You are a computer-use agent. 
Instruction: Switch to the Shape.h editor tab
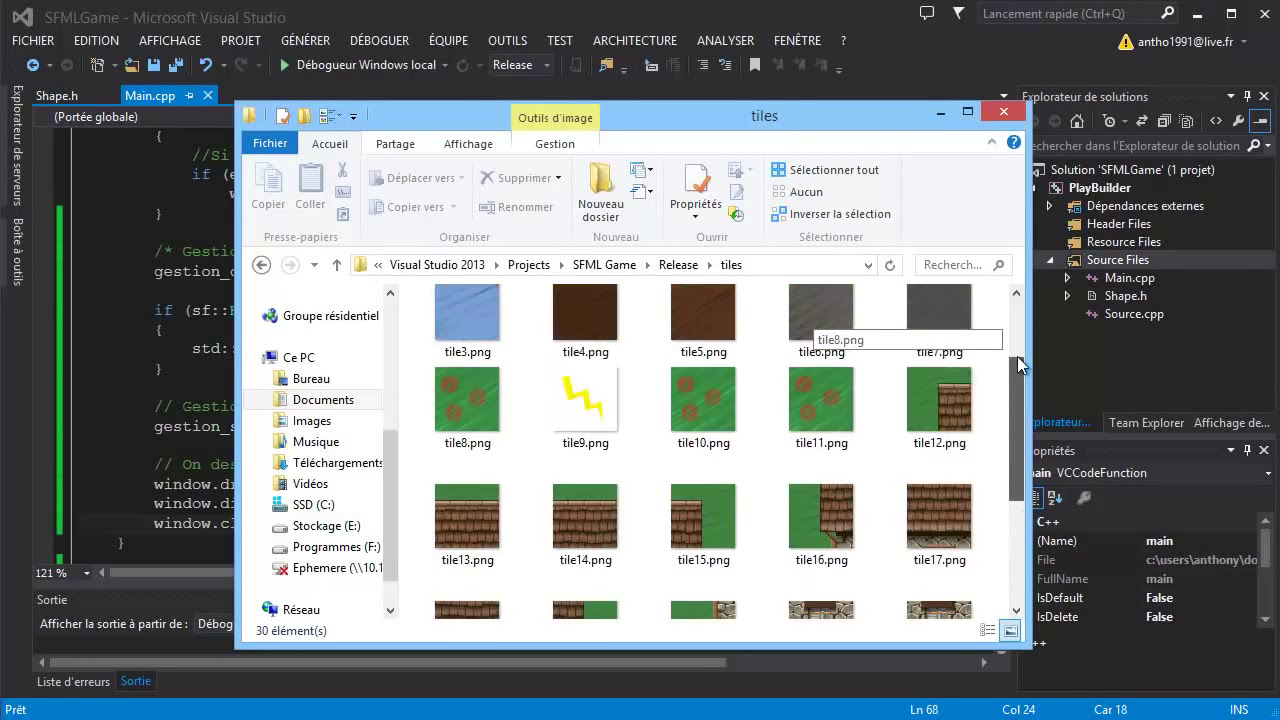point(57,96)
